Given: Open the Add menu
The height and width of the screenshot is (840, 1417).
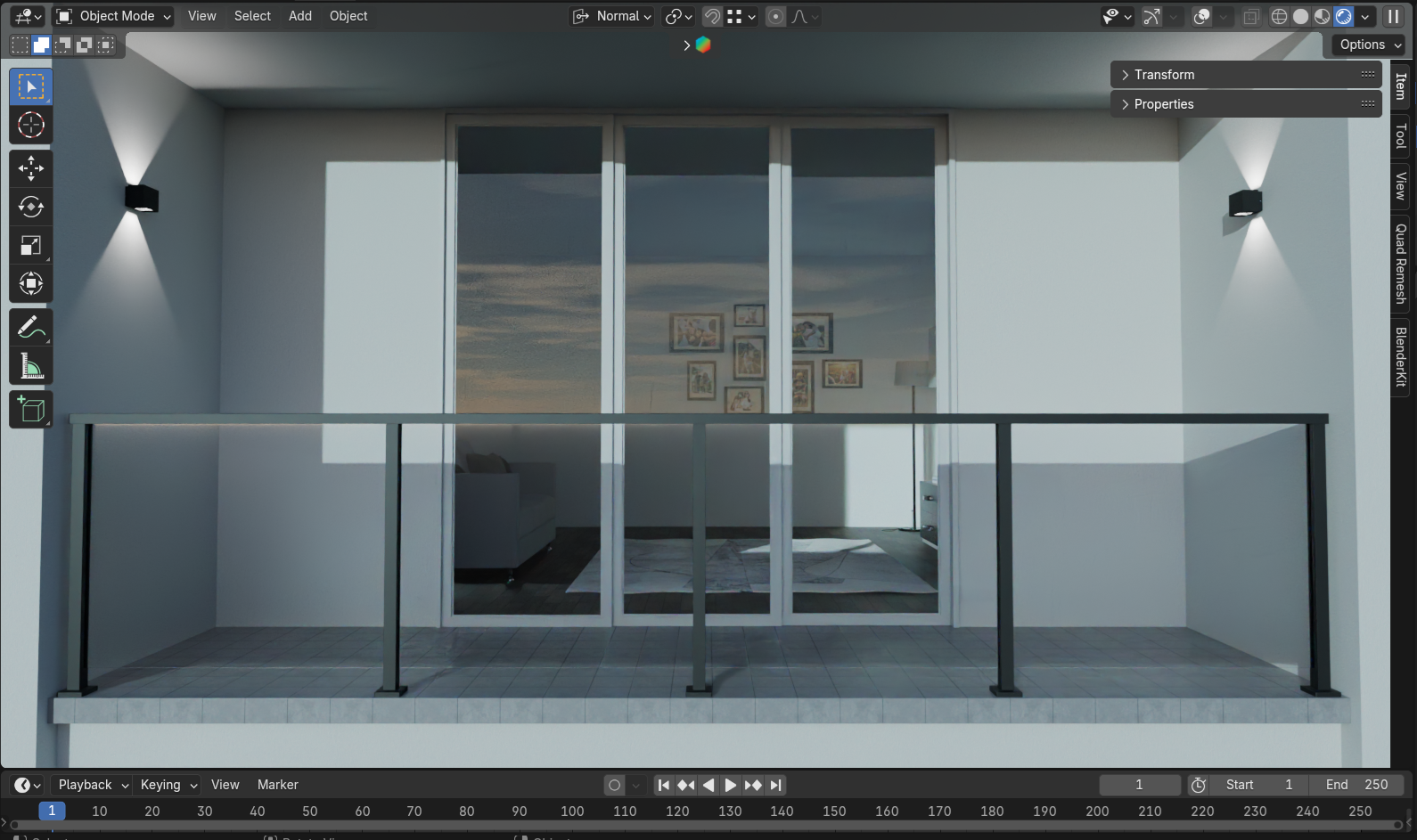Looking at the screenshot, I should 300,16.
